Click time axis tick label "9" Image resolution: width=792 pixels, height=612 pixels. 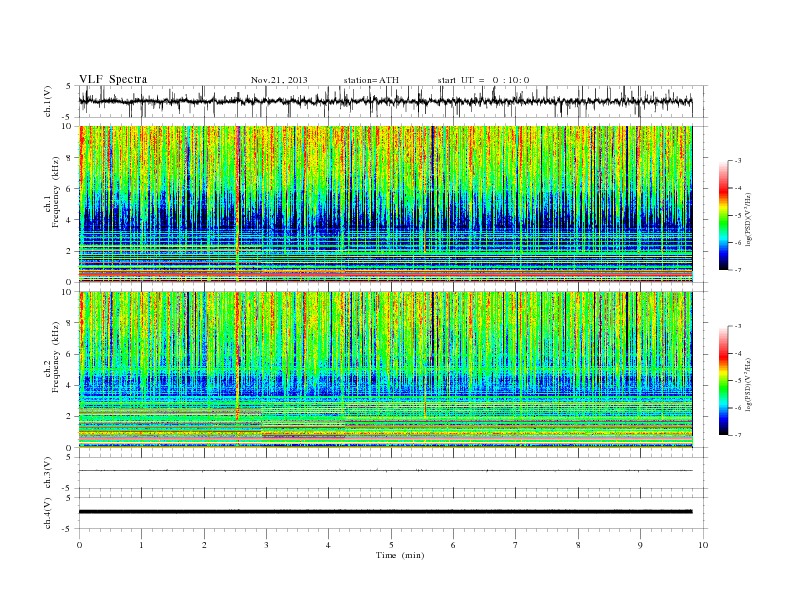pos(640,545)
